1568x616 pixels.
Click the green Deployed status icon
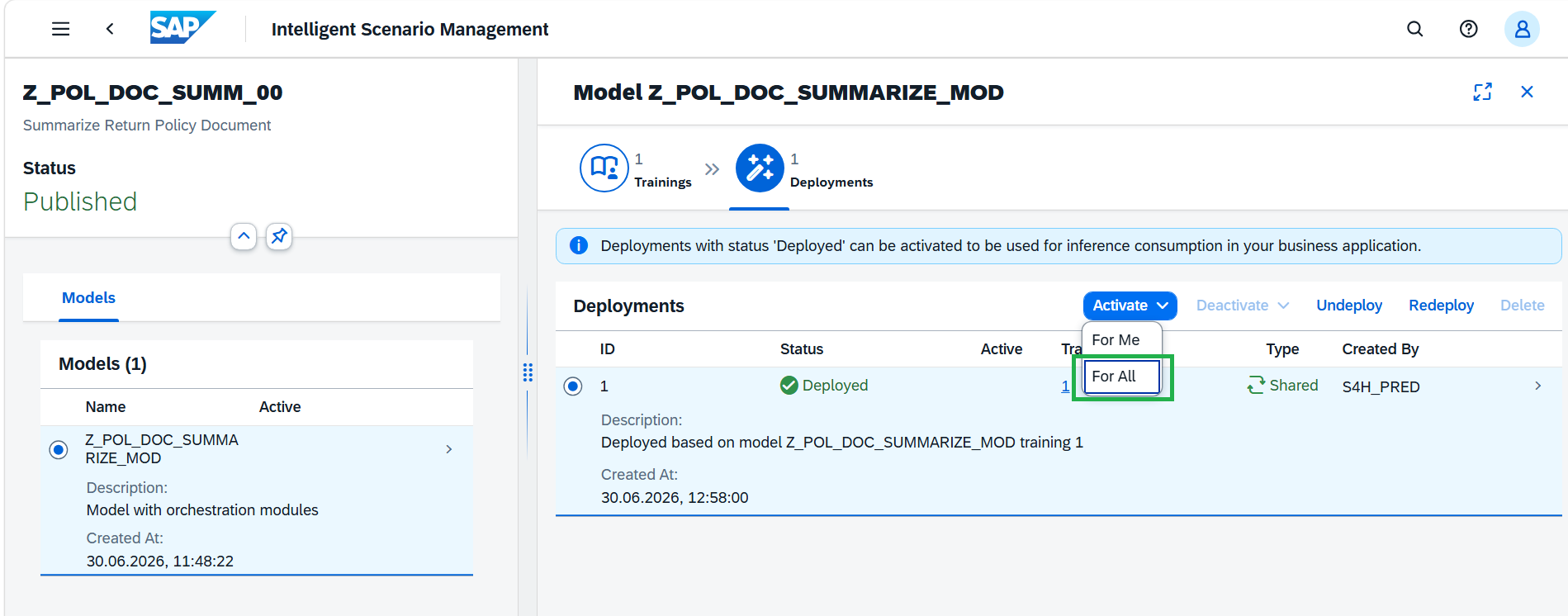[x=789, y=386]
